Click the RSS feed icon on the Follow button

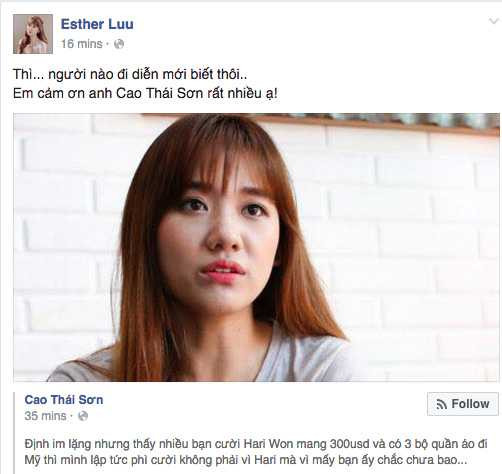tap(441, 404)
